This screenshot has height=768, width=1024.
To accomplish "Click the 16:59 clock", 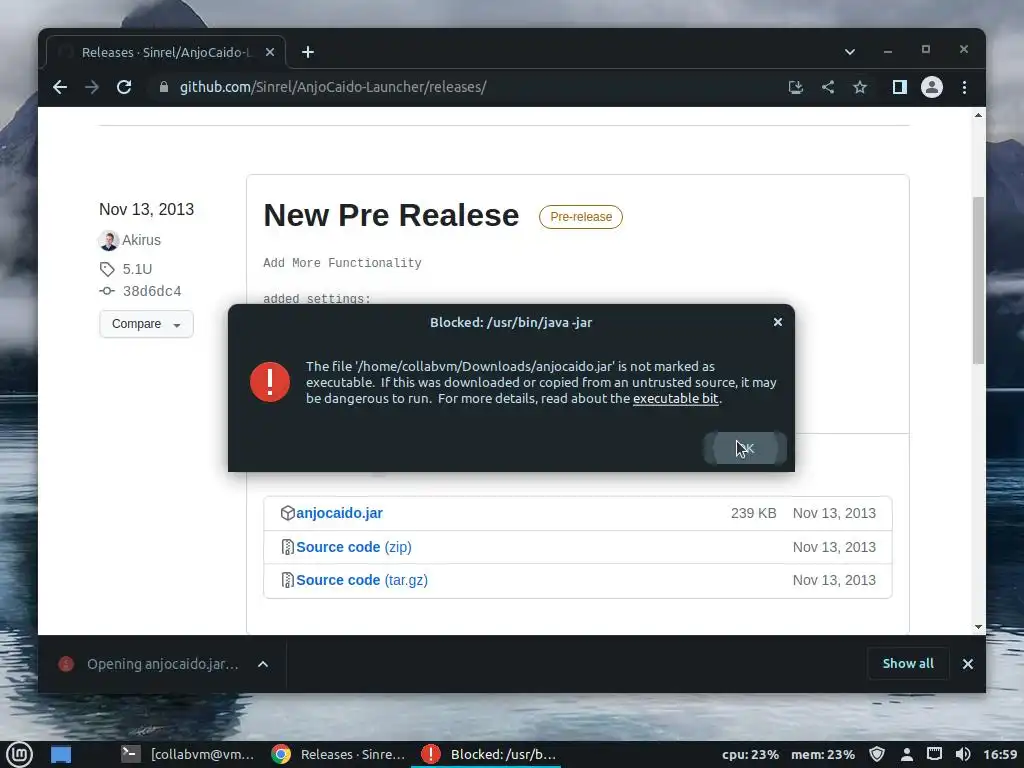I will coord(1000,755).
